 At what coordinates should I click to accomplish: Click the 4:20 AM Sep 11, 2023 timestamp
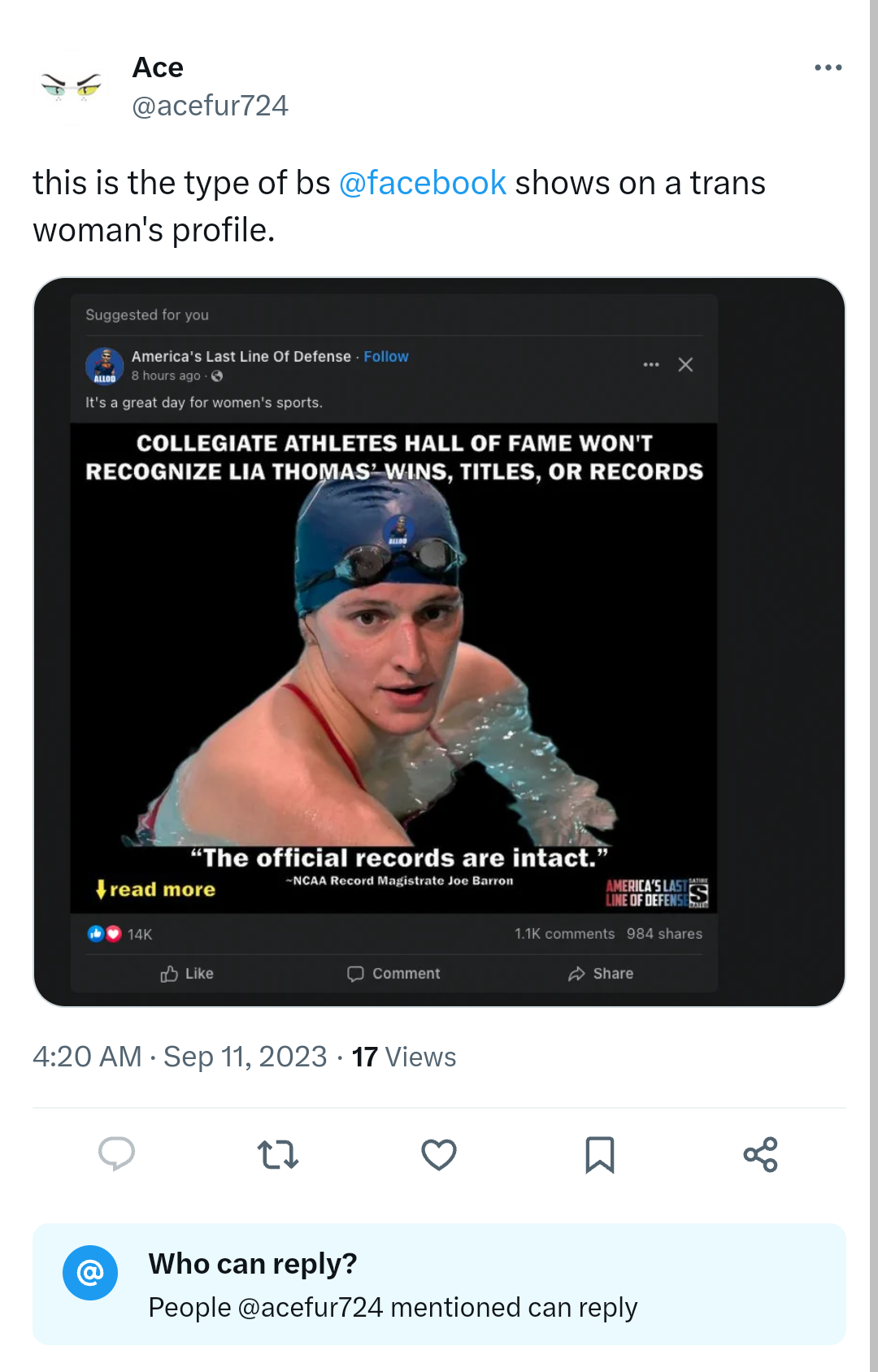click(x=180, y=1057)
